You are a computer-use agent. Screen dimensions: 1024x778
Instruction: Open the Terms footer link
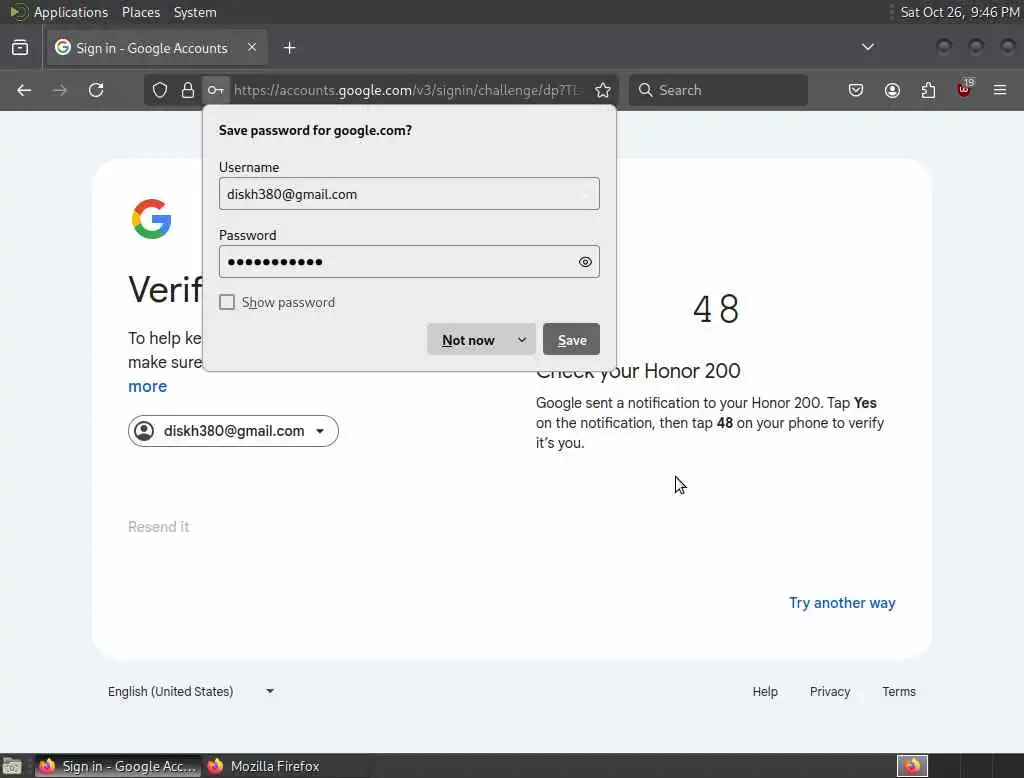pyautogui.click(x=899, y=691)
